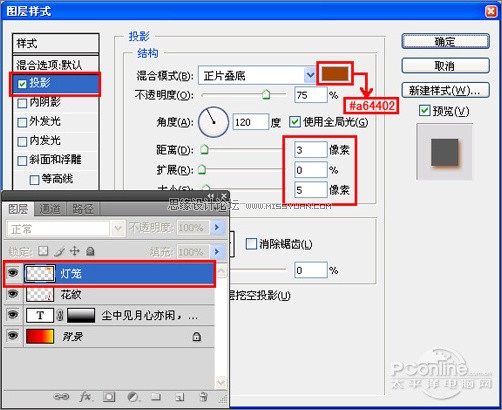The image size is (502, 410).
Task: Open the layer blend mode 正常 dropdown
Action: 118,229
